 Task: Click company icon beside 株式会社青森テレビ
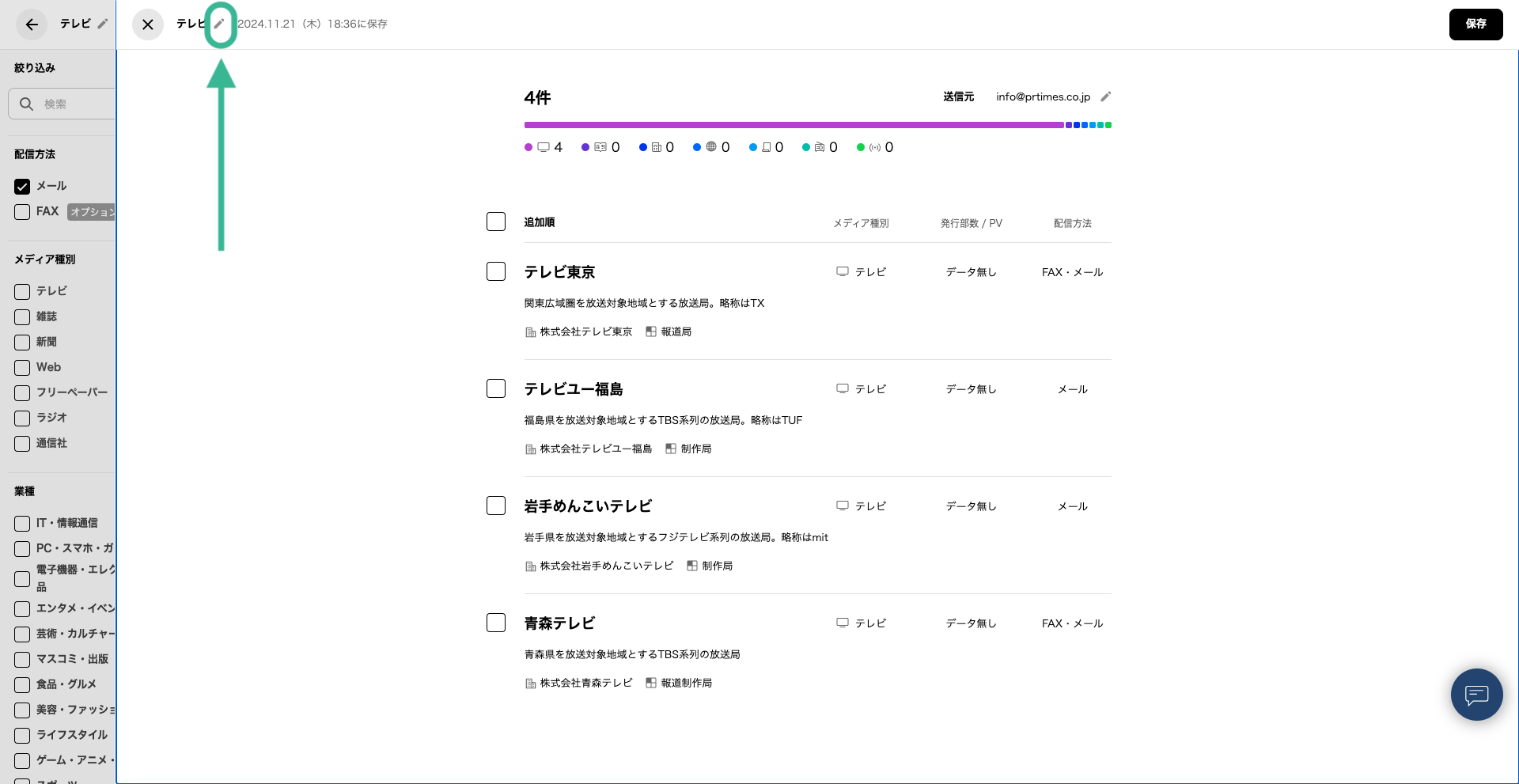point(531,684)
